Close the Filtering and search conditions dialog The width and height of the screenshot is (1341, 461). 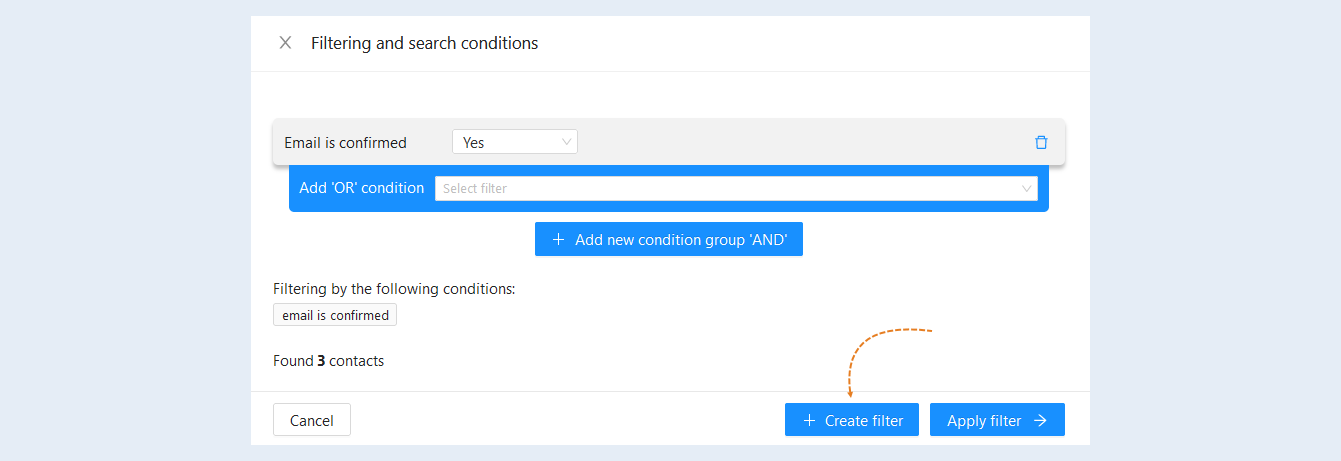(x=285, y=43)
